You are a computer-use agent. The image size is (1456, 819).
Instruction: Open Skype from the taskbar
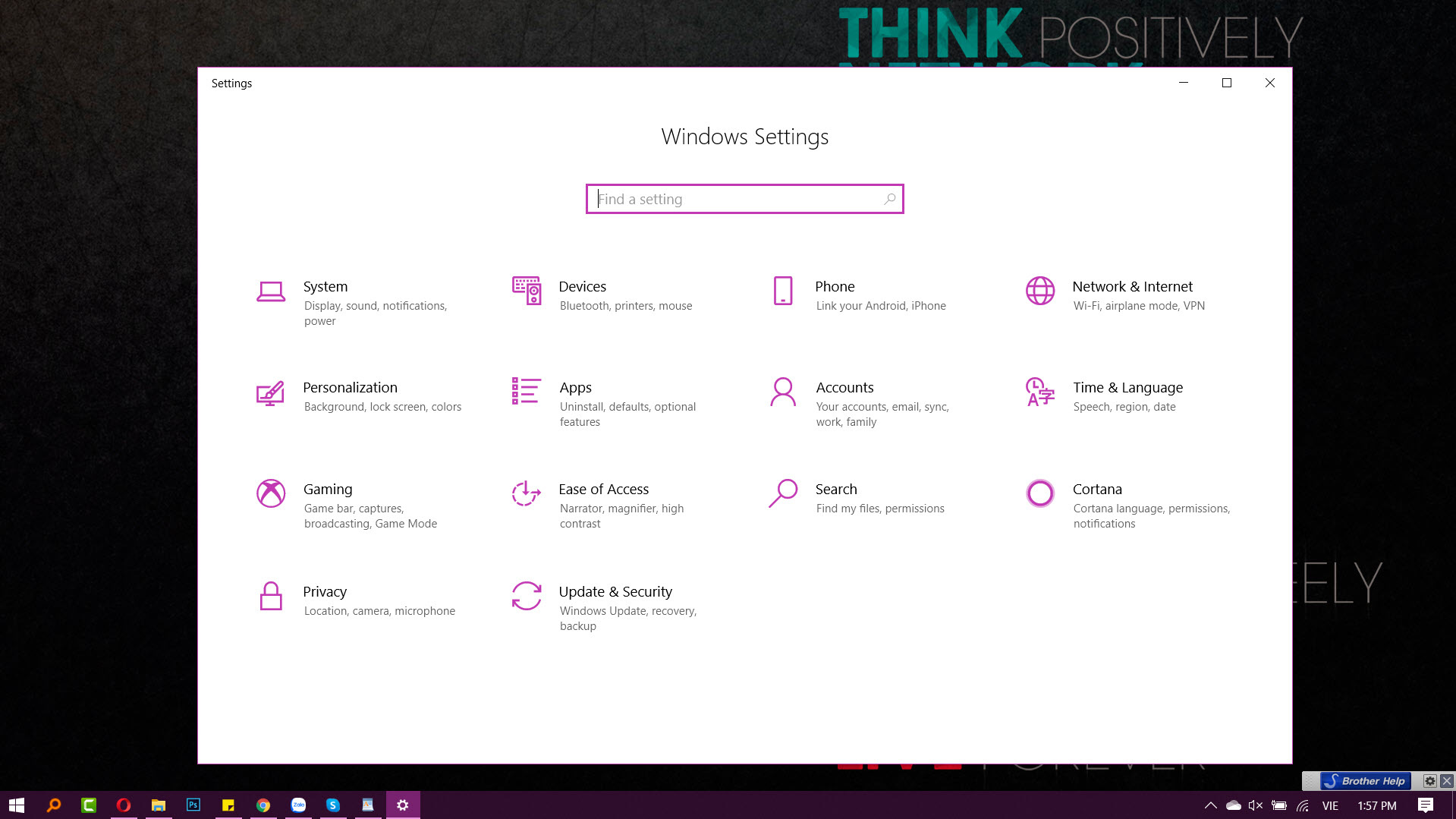click(333, 805)
